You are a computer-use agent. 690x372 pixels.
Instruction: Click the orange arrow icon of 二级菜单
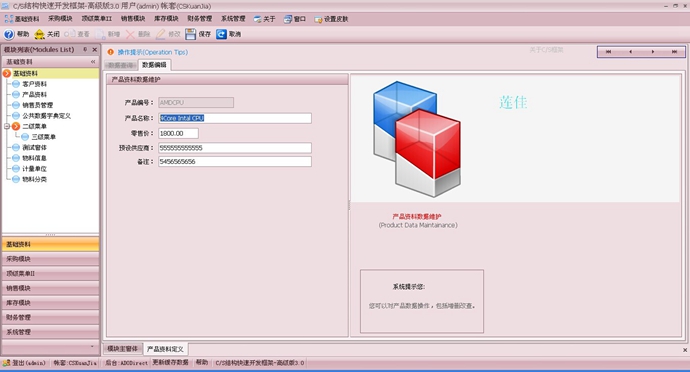(x=16, y=126)
